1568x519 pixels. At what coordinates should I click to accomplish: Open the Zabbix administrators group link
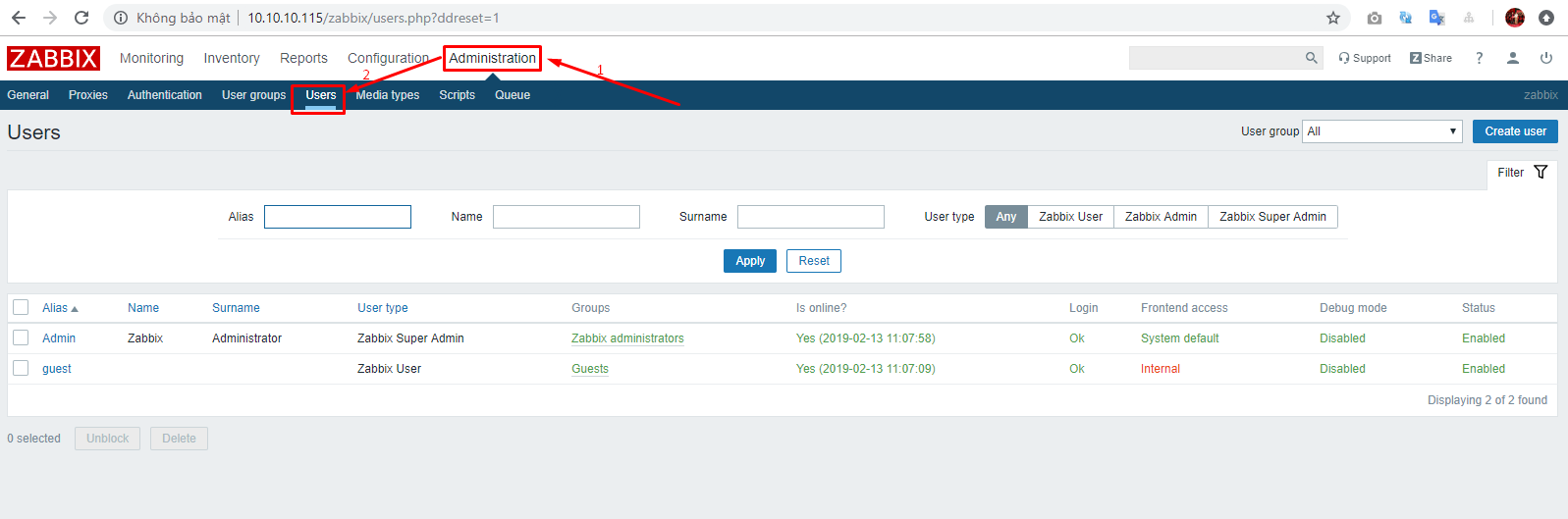click(627, 338)
